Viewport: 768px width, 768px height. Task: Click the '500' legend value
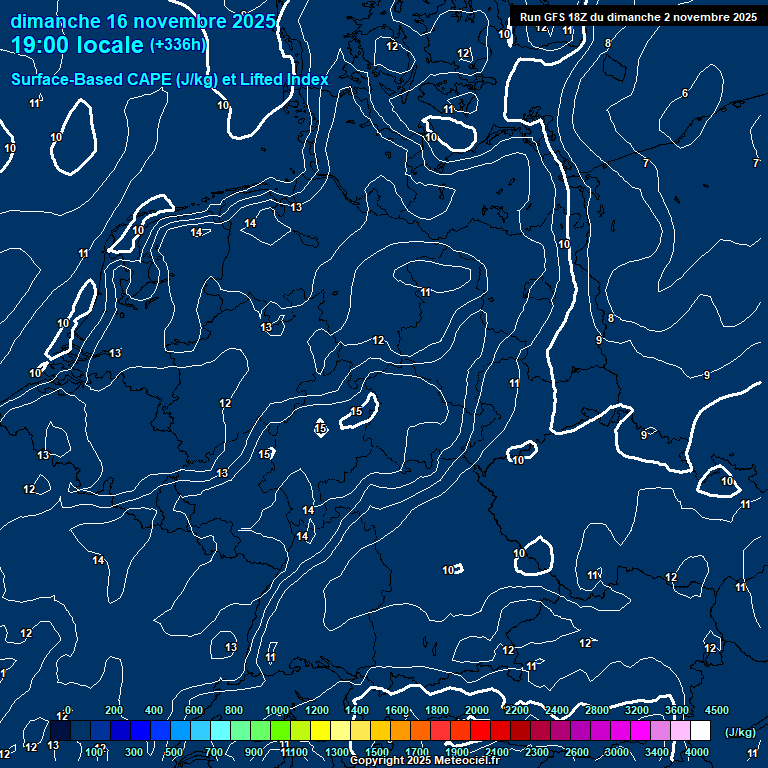[173, 752]
